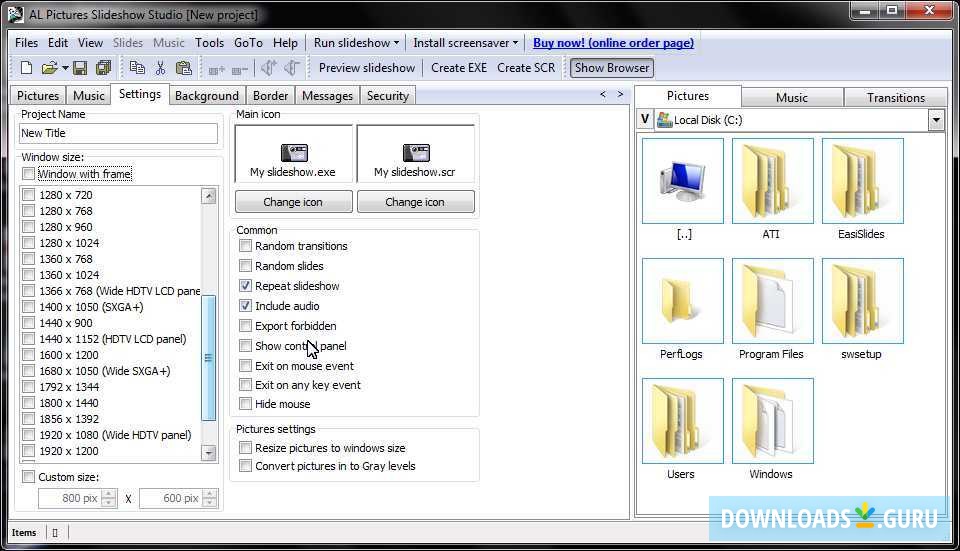Click Create SCR

point(526,68)
